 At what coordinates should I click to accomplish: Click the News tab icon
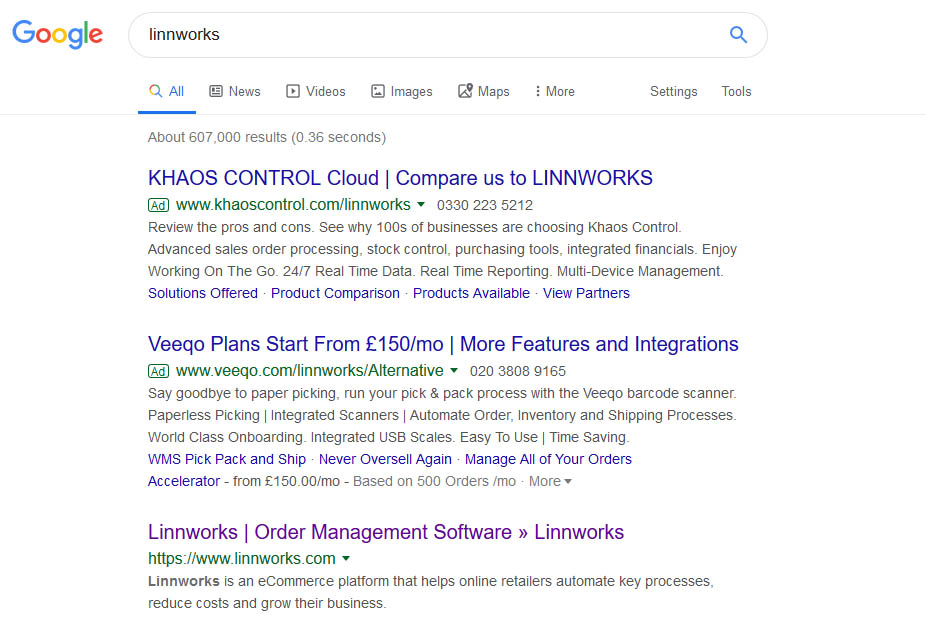pos(216,91)
